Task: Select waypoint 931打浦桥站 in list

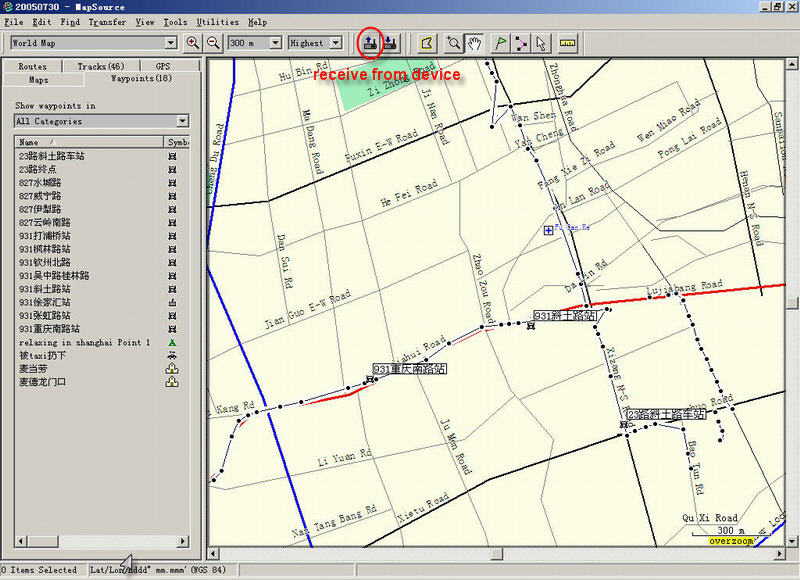Action: (45, 236)
